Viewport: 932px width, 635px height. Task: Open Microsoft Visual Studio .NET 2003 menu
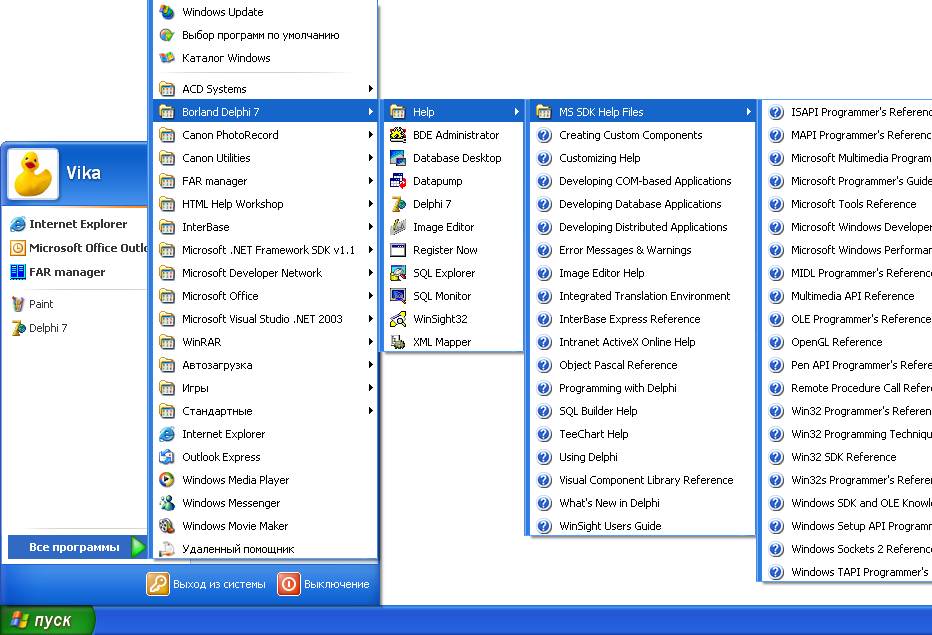tap(265, 319)
